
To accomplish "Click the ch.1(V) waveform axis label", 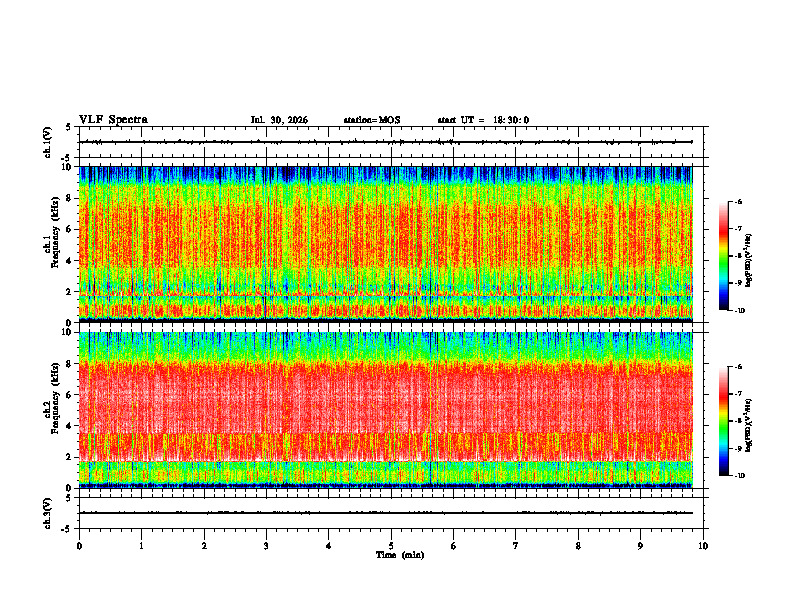I will point(48,142).
